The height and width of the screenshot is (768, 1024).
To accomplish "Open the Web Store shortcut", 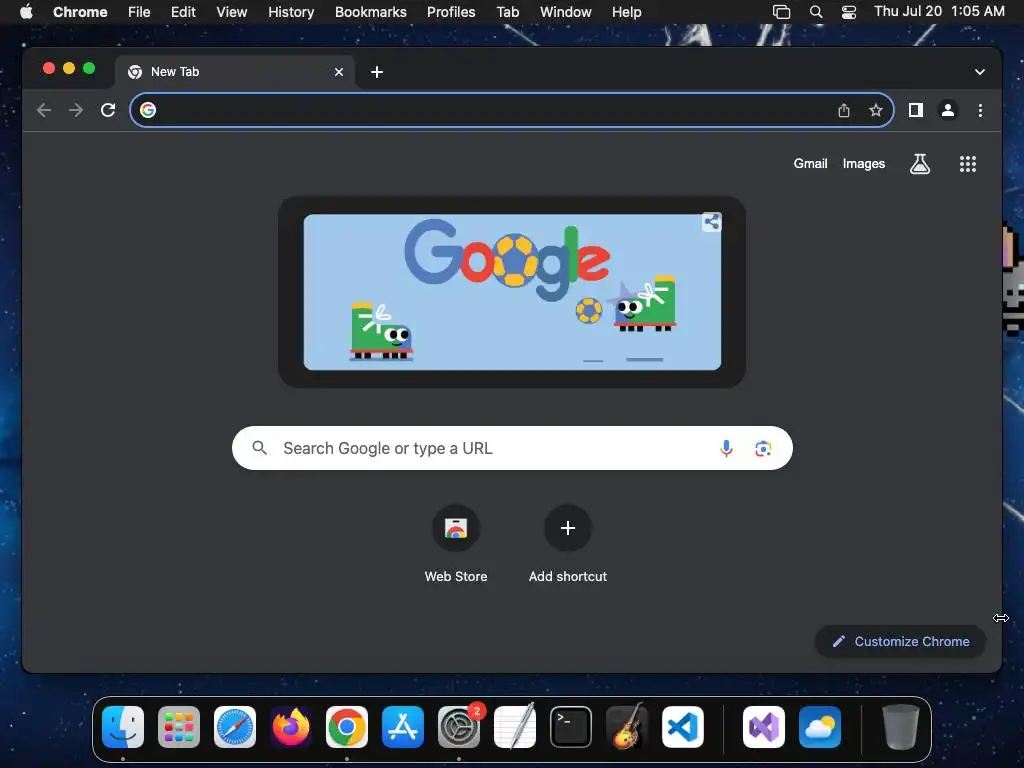I will tap(456, 543).
